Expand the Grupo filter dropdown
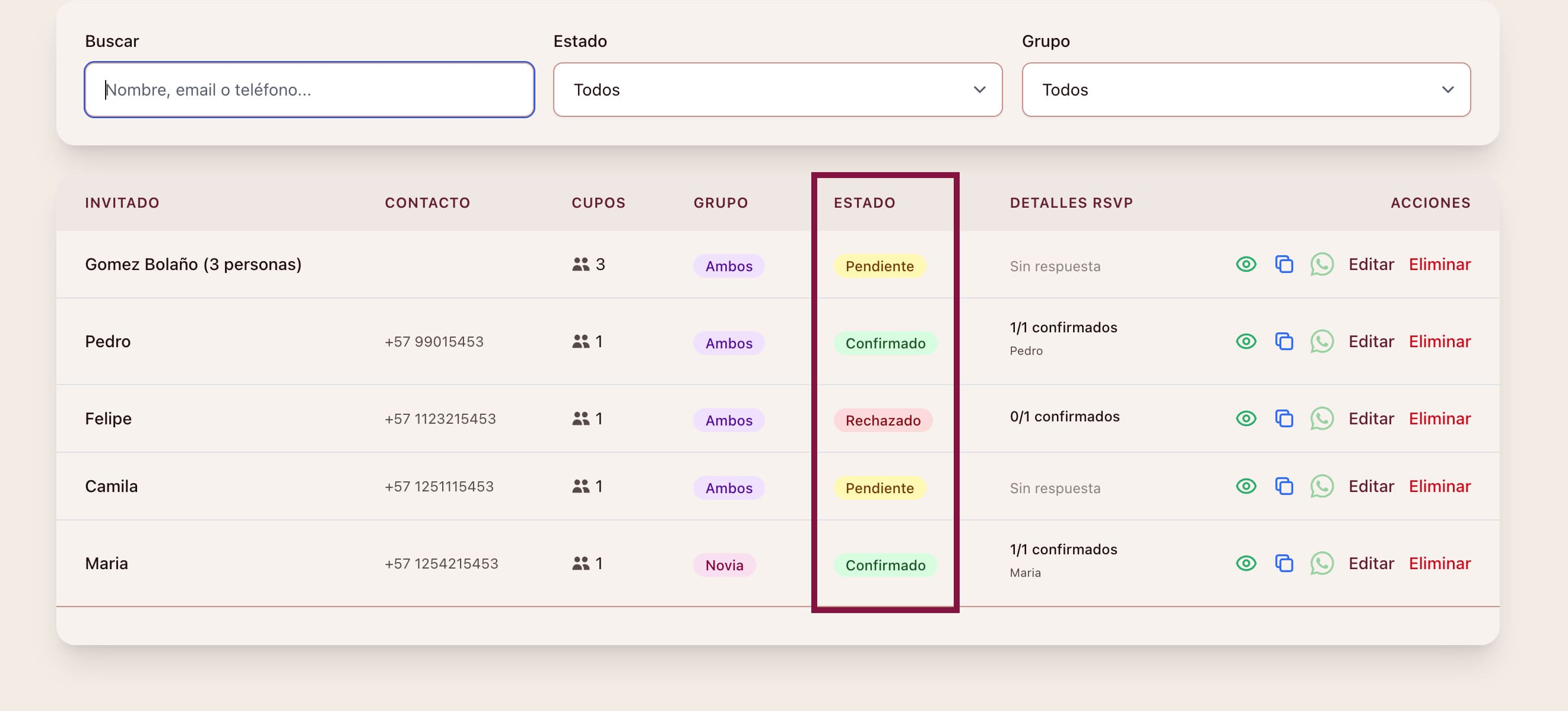The height and width of the screenshot is (711, 1568). click(x=1245, y=90)
